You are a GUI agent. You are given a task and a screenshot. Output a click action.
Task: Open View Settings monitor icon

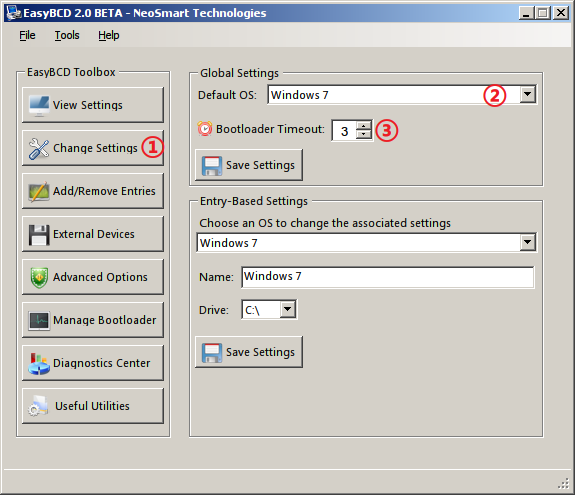pyautogui.click(x=39, y=106)
